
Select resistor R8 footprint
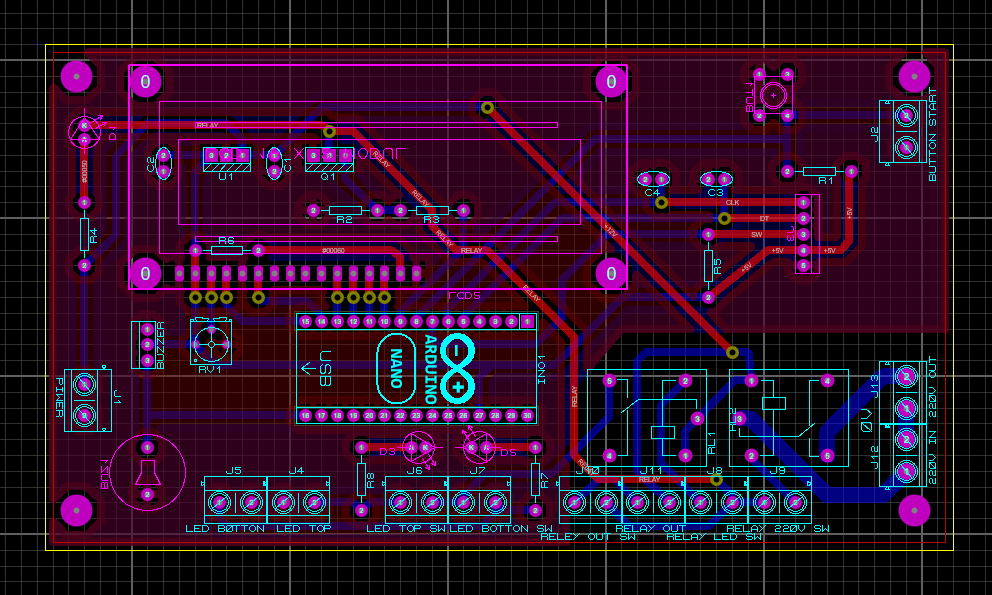(x=361, y=479)
